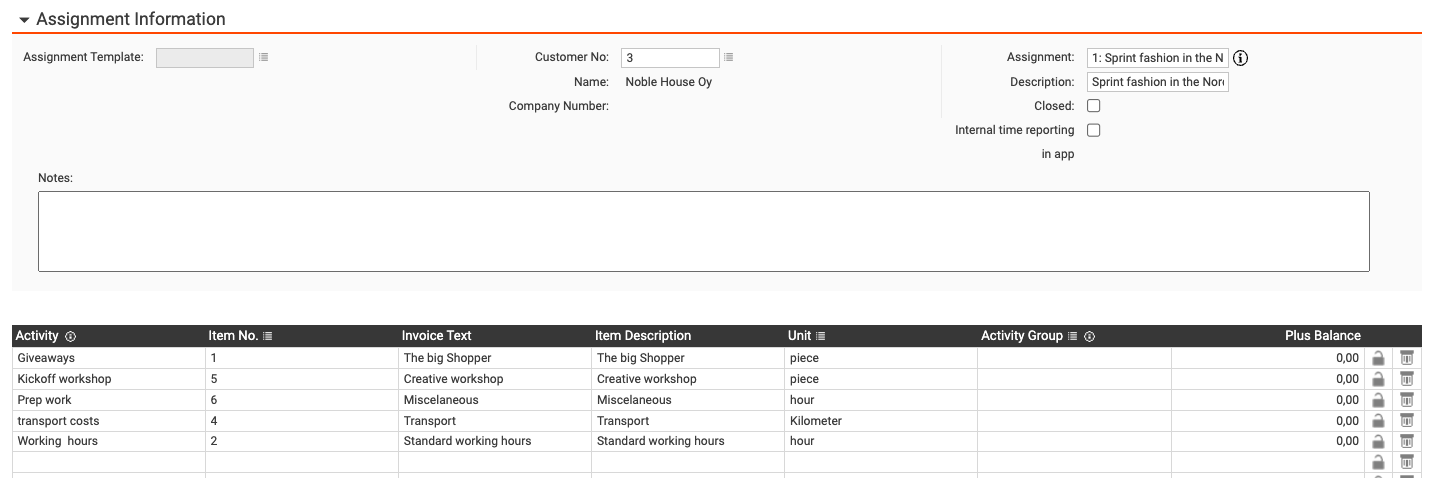Viewport: 1432px width, 478px height.
Task: Open the Unit column list icon
Action: coord(821,336)
